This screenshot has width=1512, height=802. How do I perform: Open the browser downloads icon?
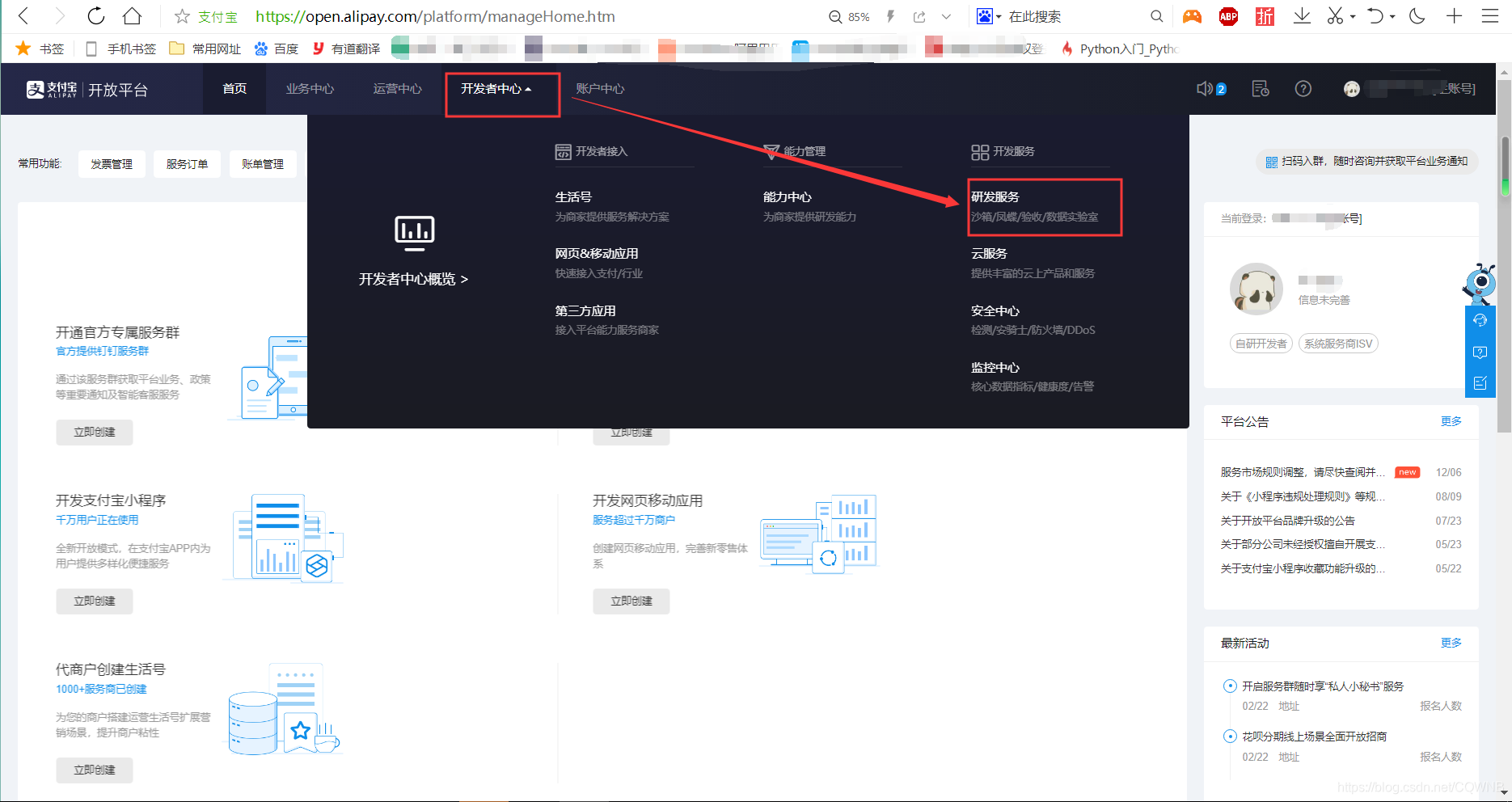point(1302,16)
